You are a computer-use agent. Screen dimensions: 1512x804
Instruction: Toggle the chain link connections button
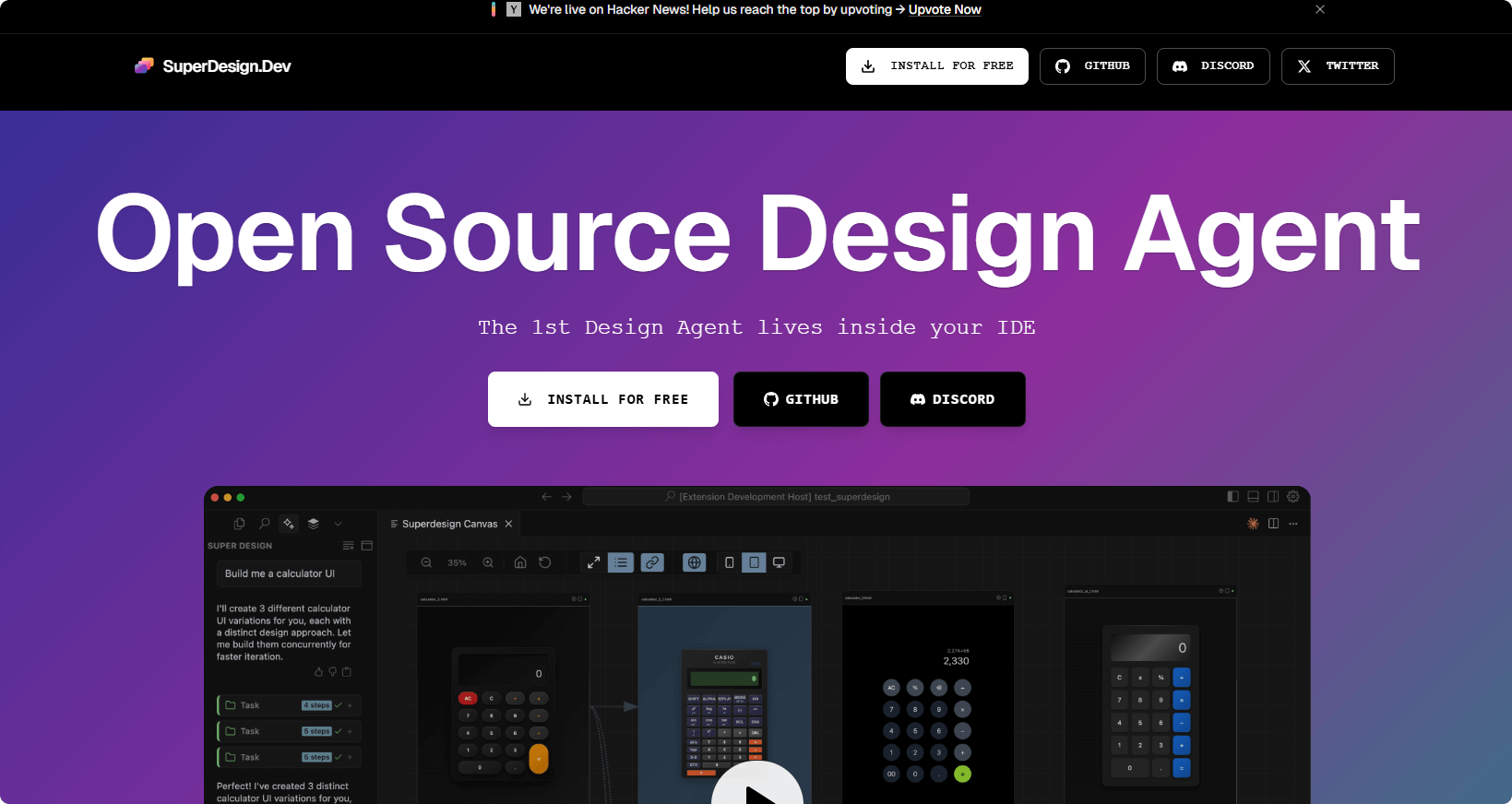coord(652,562)
